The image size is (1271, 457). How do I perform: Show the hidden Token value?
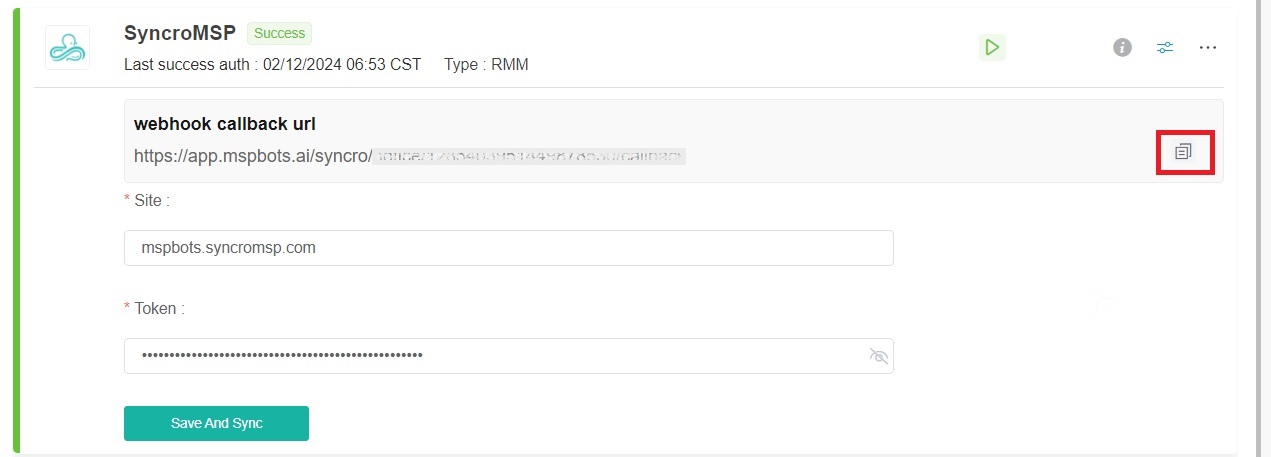pos(879,356)
